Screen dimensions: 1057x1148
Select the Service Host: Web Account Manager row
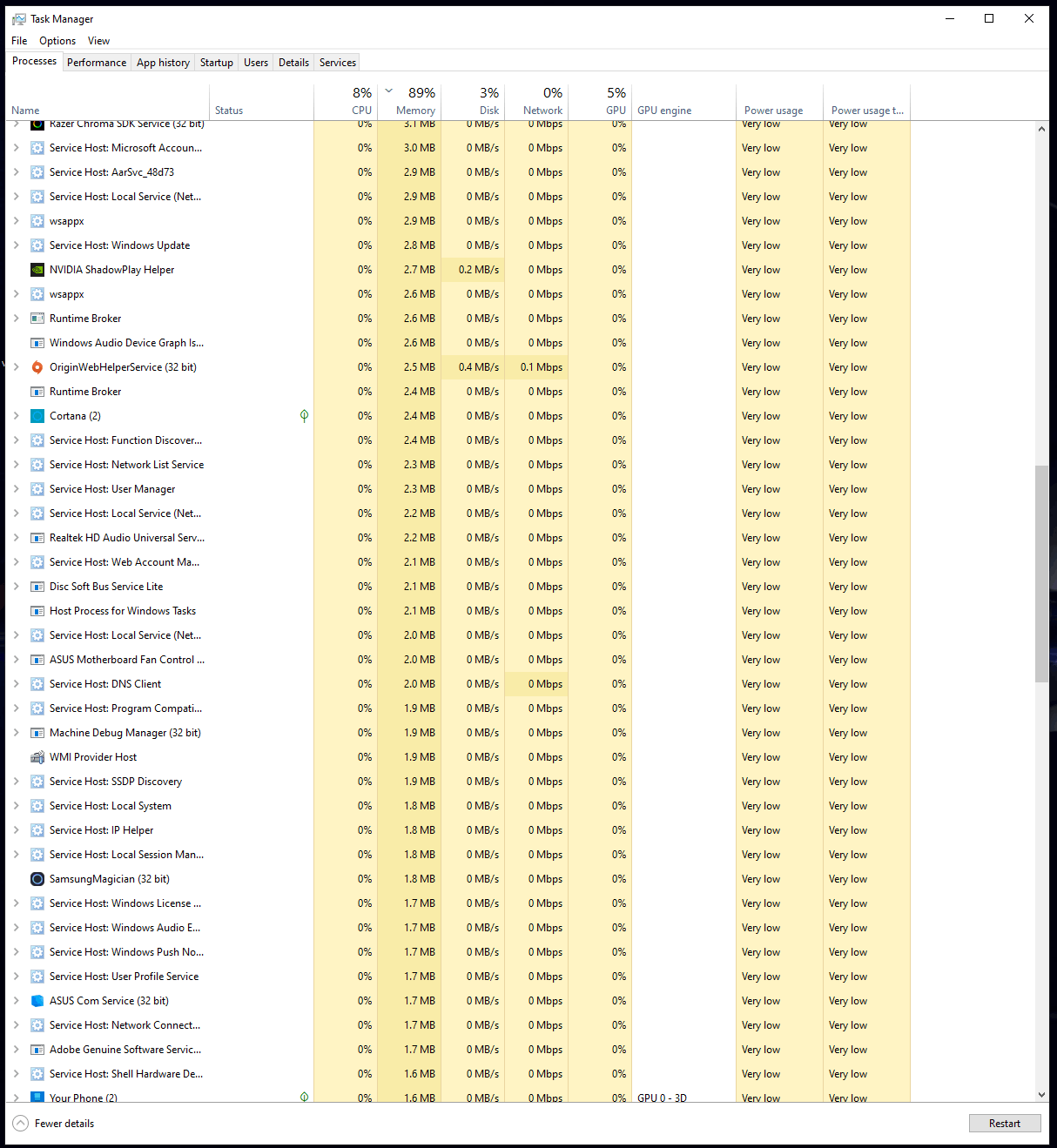[459, 562]
